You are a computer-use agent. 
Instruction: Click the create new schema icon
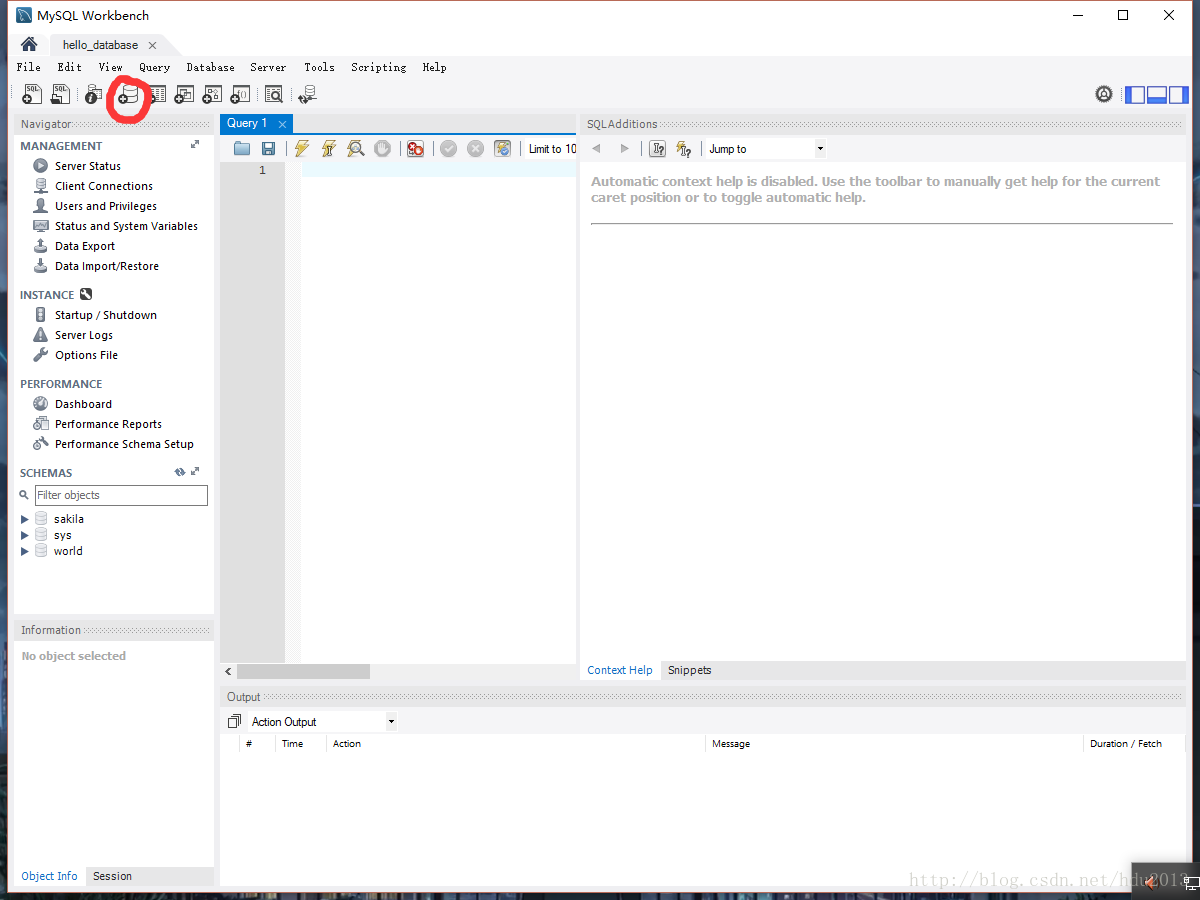tap(127, 95)
